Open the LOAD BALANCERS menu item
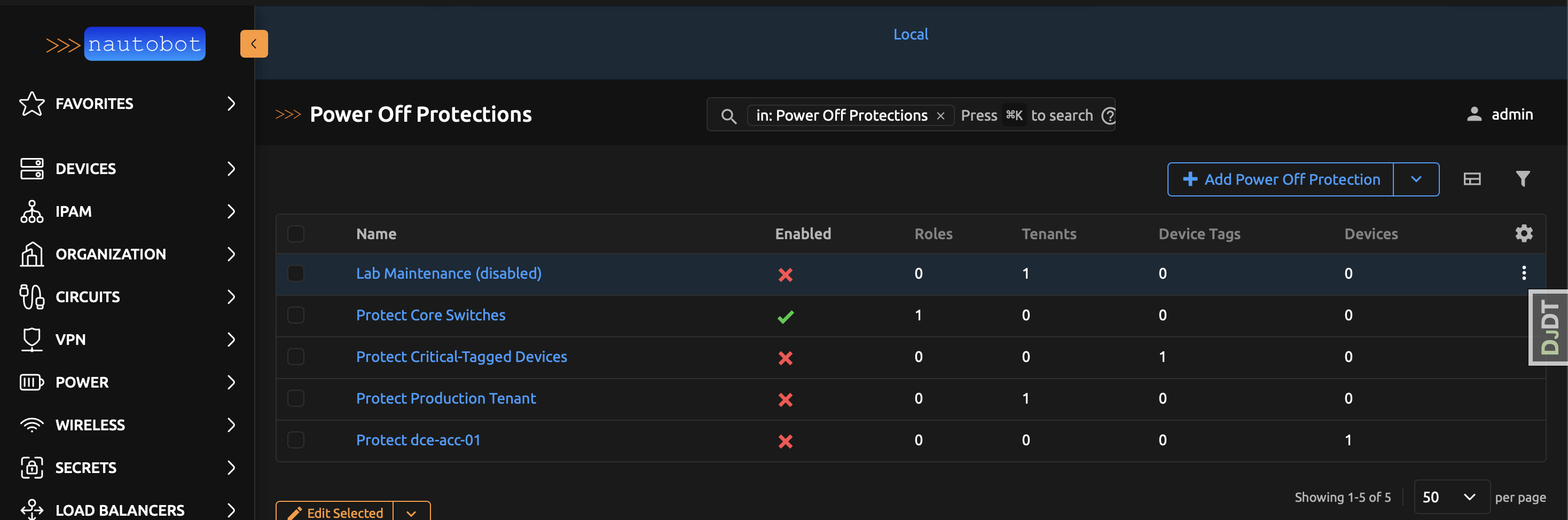Image resolution: width=1568 pixels, height=520 pixels. [127, 510]
